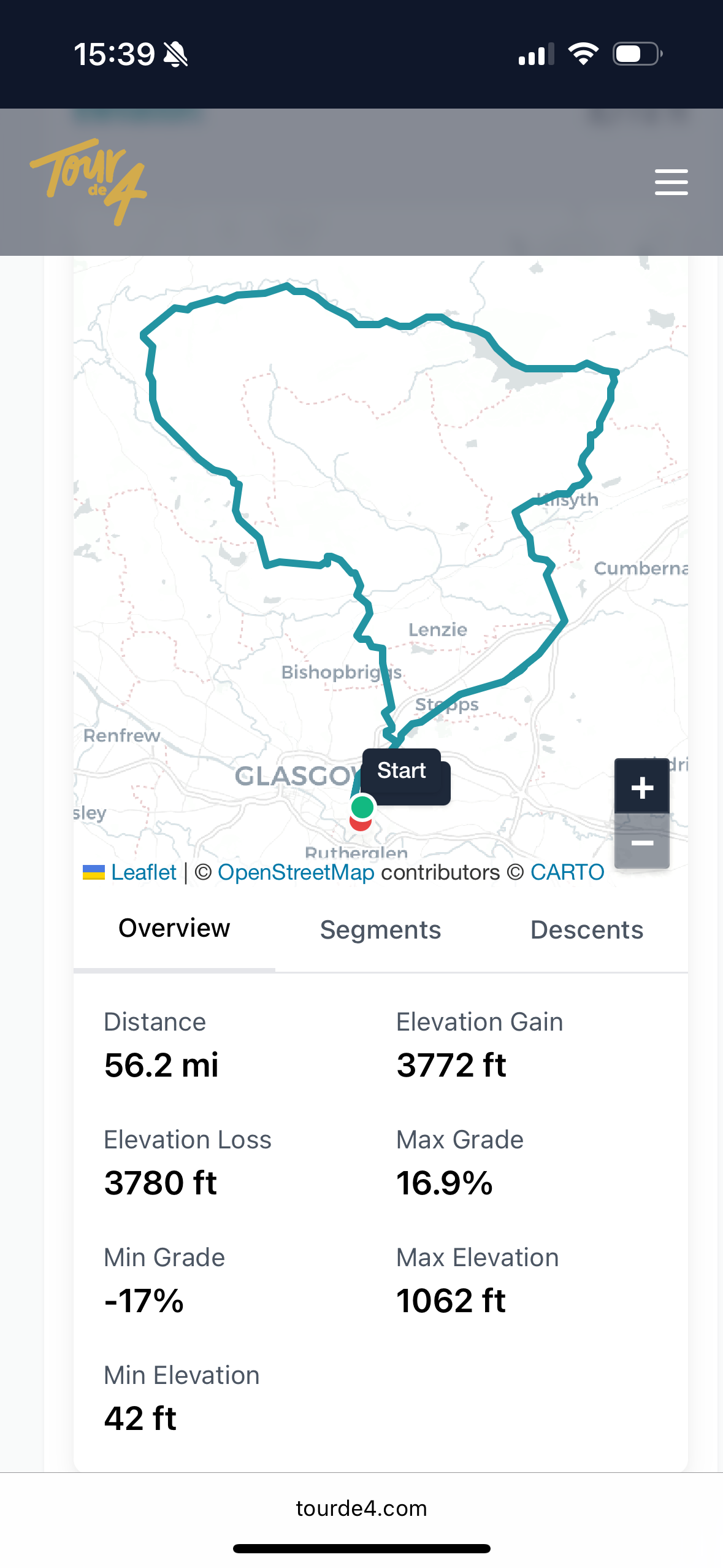Select the Overview tab
723x1568 pixels.
(174, 929)
